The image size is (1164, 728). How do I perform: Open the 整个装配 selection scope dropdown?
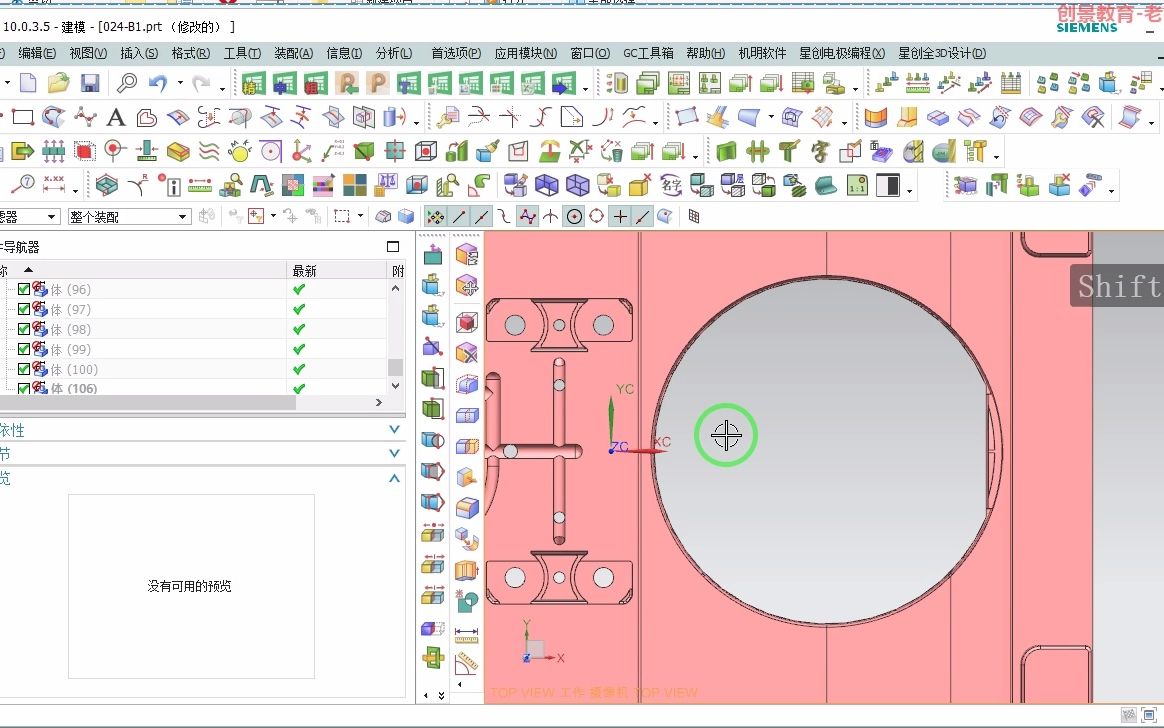pyautogui.click(x=129, y=217)
